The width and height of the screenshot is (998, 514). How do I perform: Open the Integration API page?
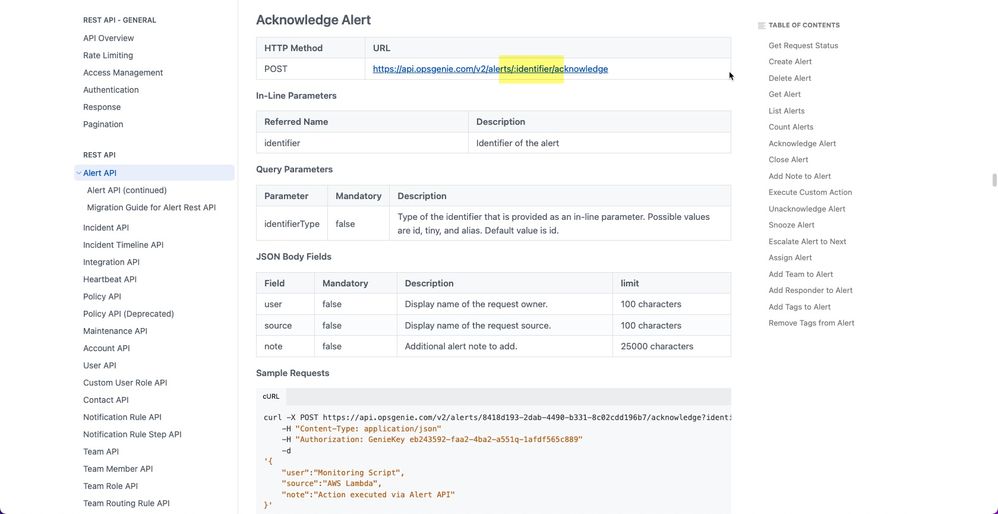pos(111,262)
